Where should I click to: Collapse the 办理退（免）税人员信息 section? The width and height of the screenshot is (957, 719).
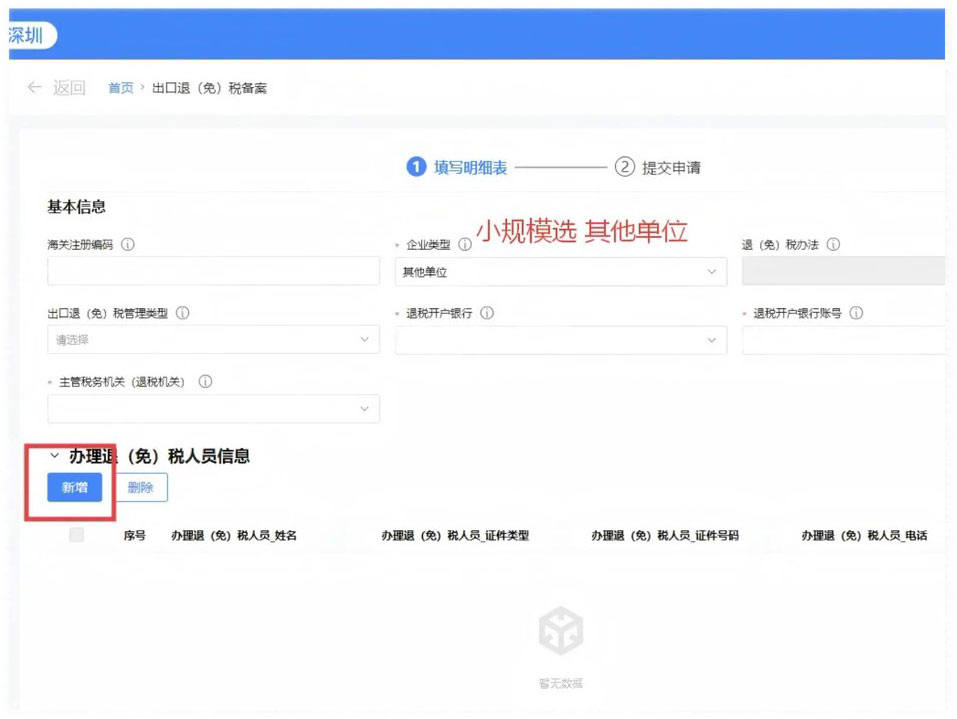point(54,456)
